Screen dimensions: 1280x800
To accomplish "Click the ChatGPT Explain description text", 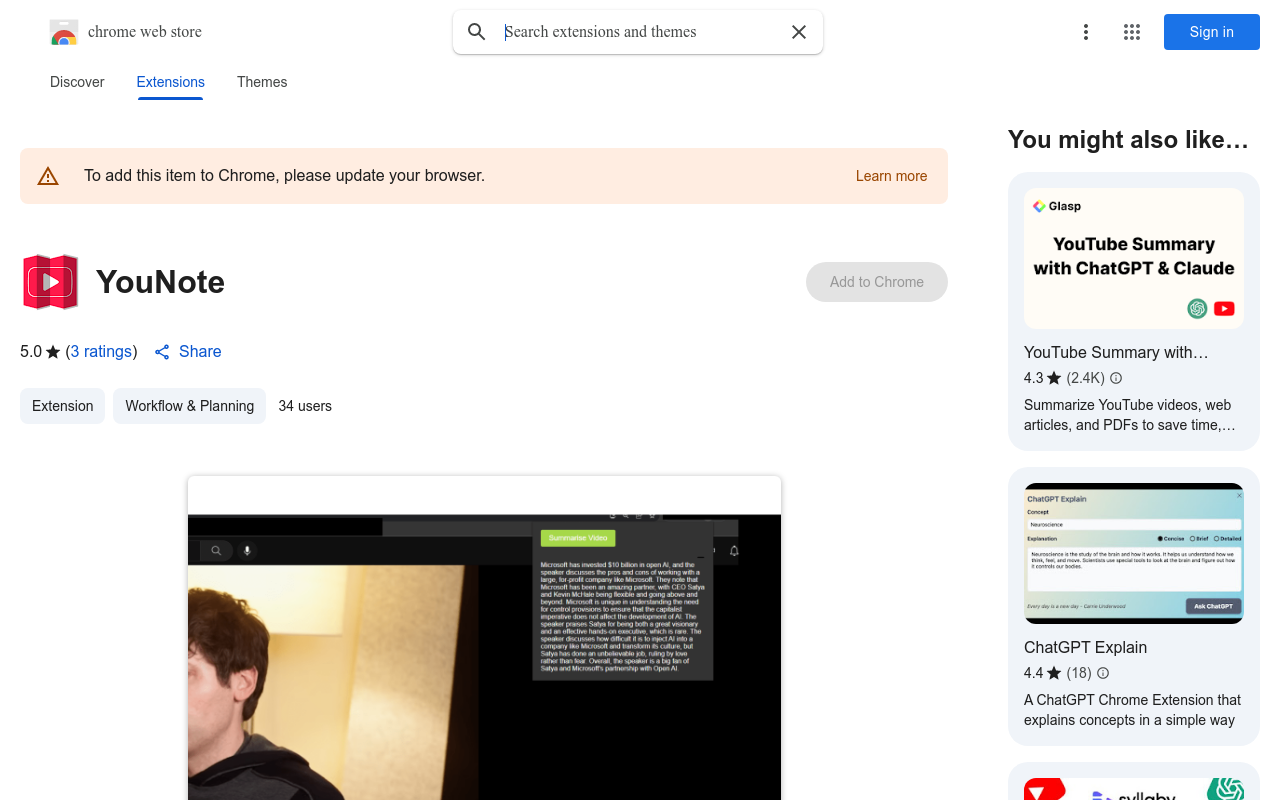I will [1132, 710].
